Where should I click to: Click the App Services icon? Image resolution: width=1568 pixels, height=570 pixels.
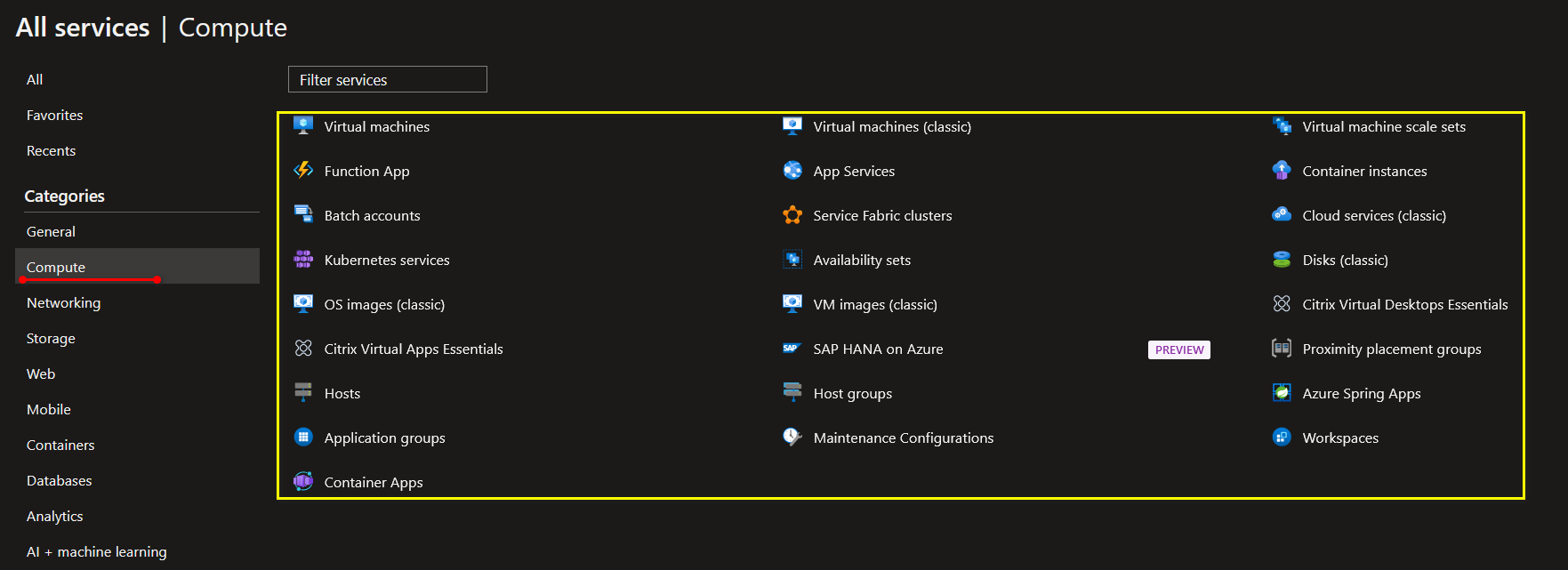792,170
